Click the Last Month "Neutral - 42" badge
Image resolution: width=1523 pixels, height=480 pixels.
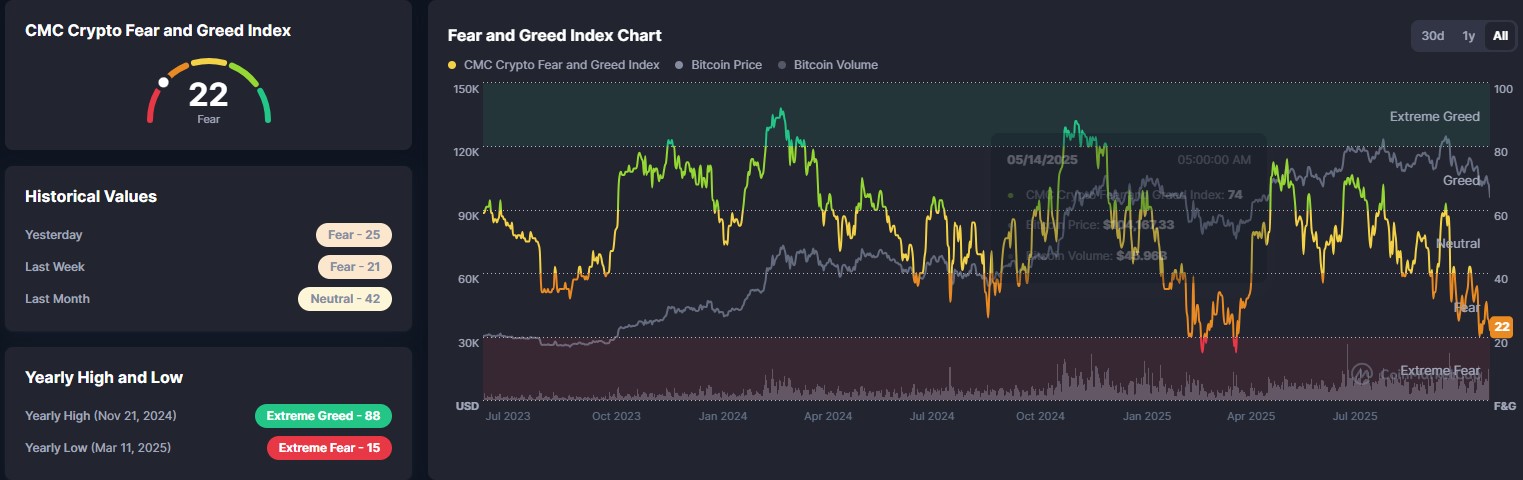click(345, 299)
